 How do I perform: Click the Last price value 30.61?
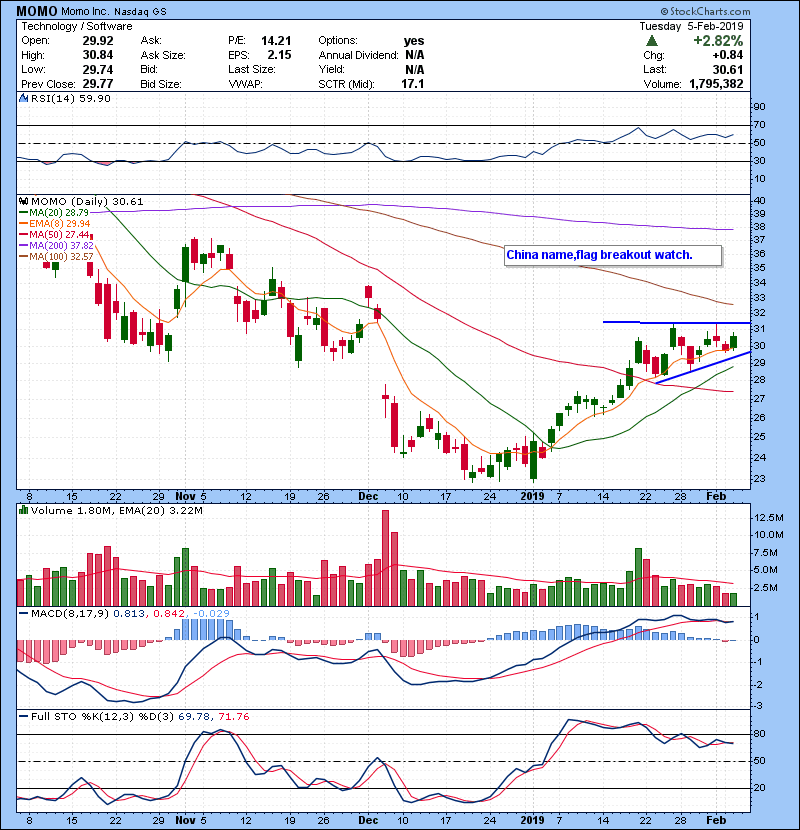click(x=727, y=69)
